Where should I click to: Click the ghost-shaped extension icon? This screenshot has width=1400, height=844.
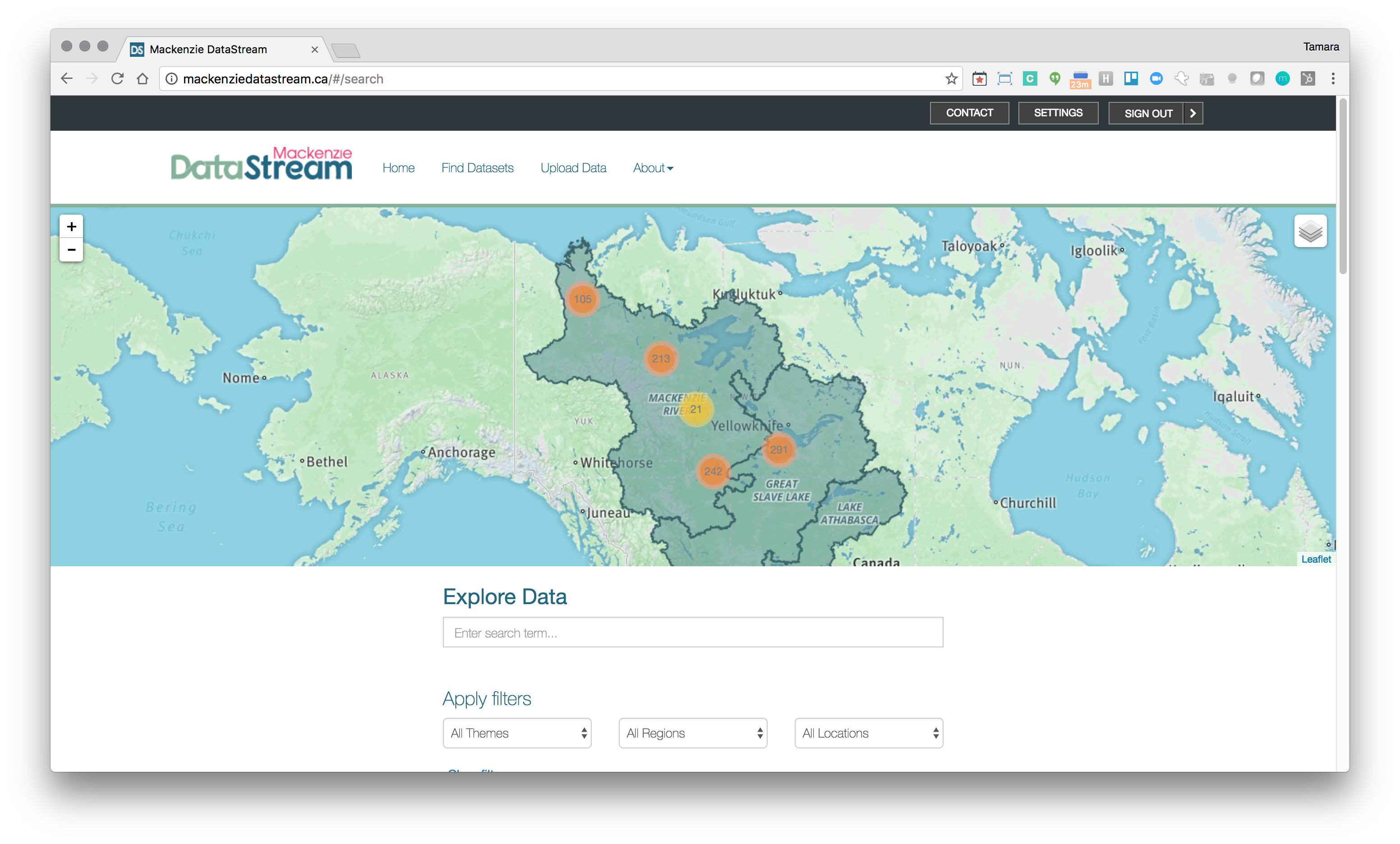[x=1181, y=78]
